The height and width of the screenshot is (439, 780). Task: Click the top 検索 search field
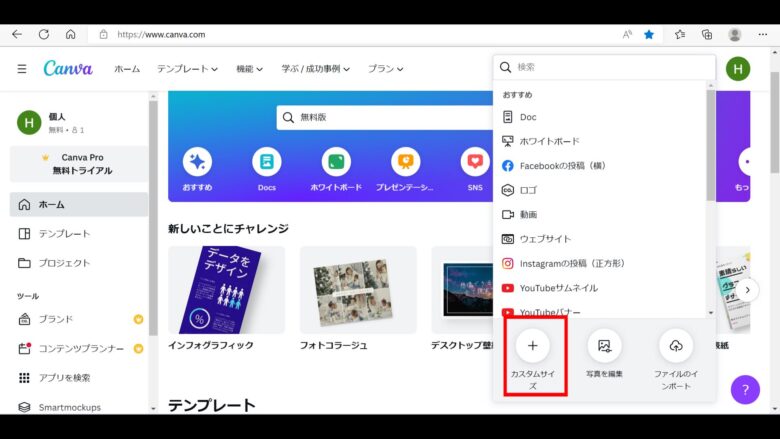(604, 67)
